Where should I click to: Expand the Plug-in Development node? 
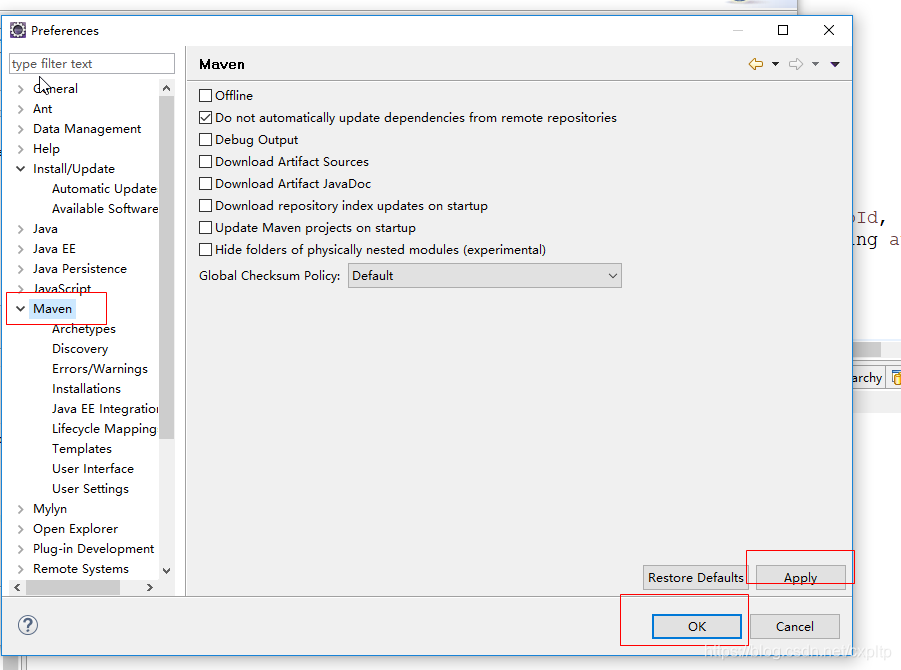[x=21, y=549]
